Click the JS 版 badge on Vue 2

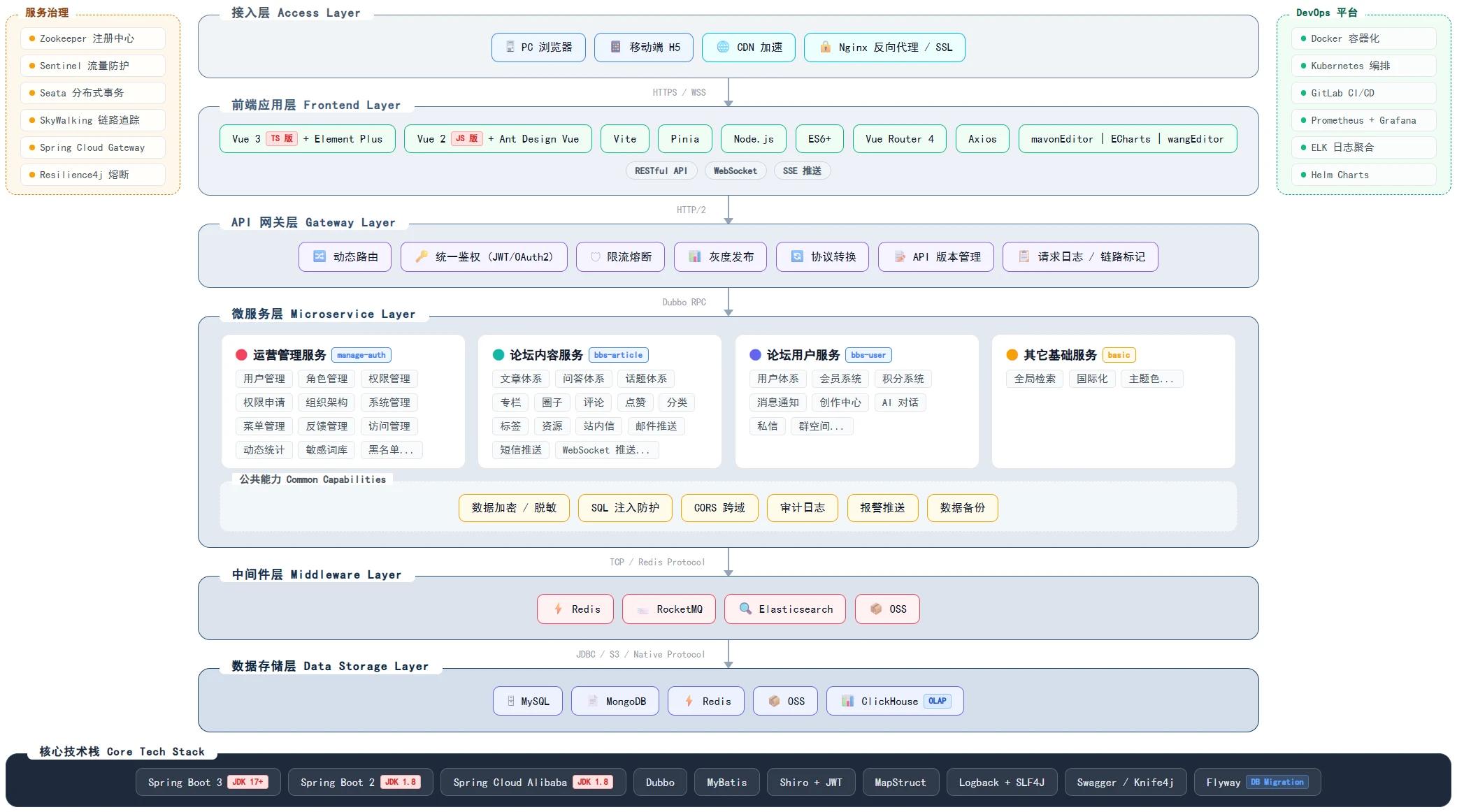point(466,138)
